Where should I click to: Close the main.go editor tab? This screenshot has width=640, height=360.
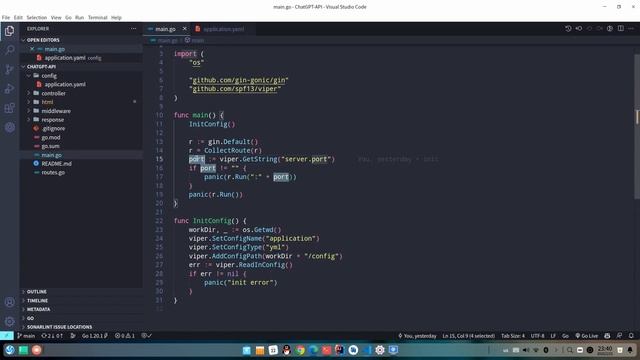click(184, 29)
